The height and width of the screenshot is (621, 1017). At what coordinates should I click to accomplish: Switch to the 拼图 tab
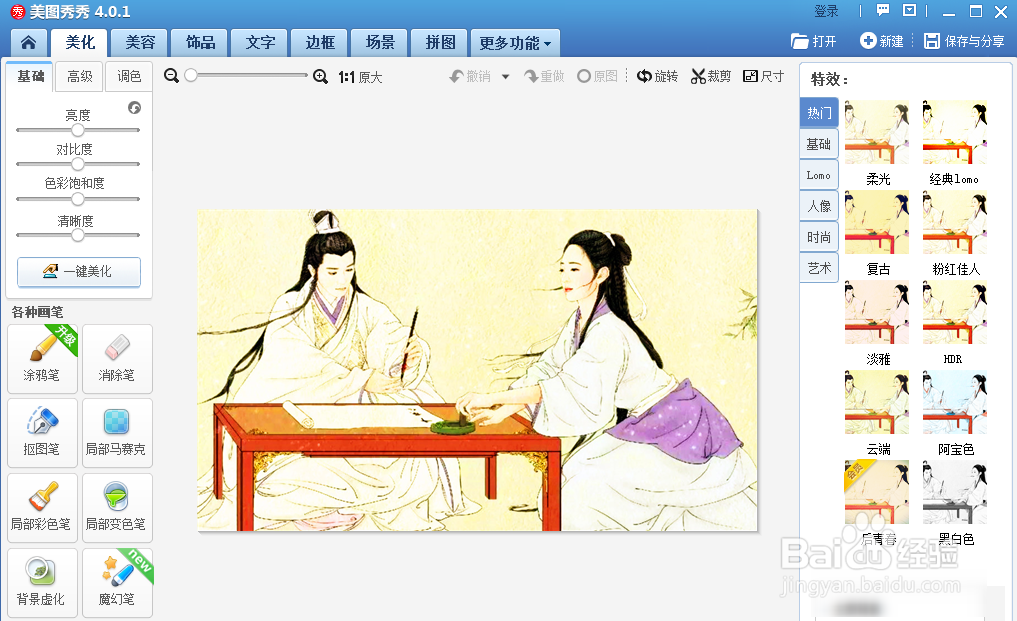(440, 43)
